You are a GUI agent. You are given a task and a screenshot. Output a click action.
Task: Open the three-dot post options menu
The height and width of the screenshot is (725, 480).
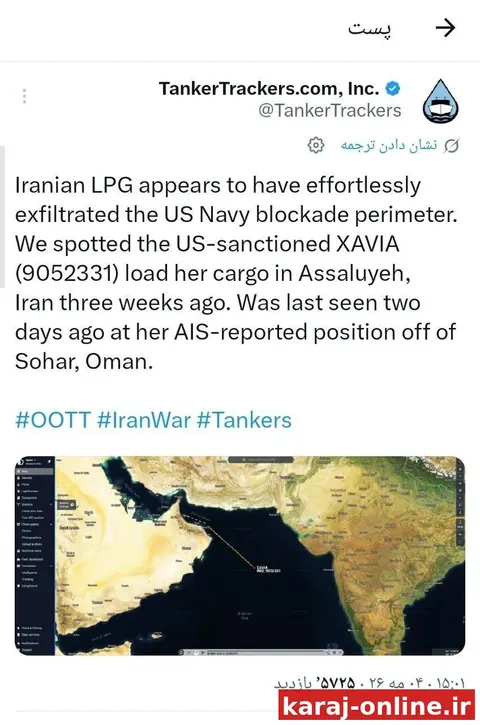click(25, 96)
